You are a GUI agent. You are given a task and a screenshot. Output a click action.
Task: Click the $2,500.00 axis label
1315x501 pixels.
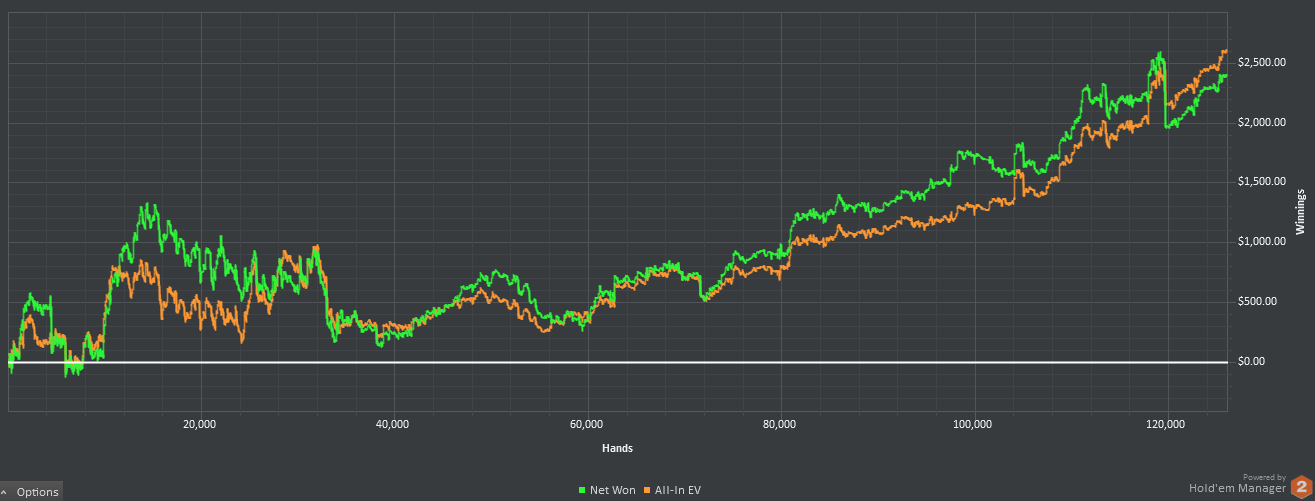(x=1260, y=63)
